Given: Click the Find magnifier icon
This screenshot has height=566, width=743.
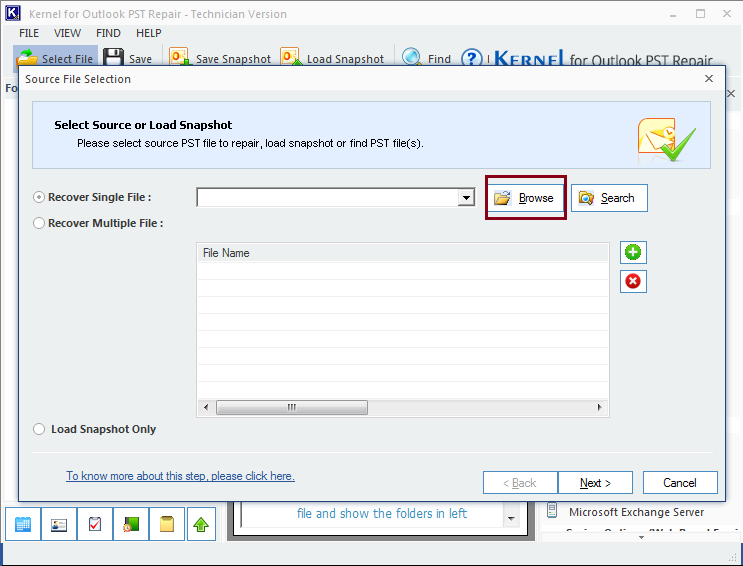Looking at the screenshot, I should (x=411, y=57).
